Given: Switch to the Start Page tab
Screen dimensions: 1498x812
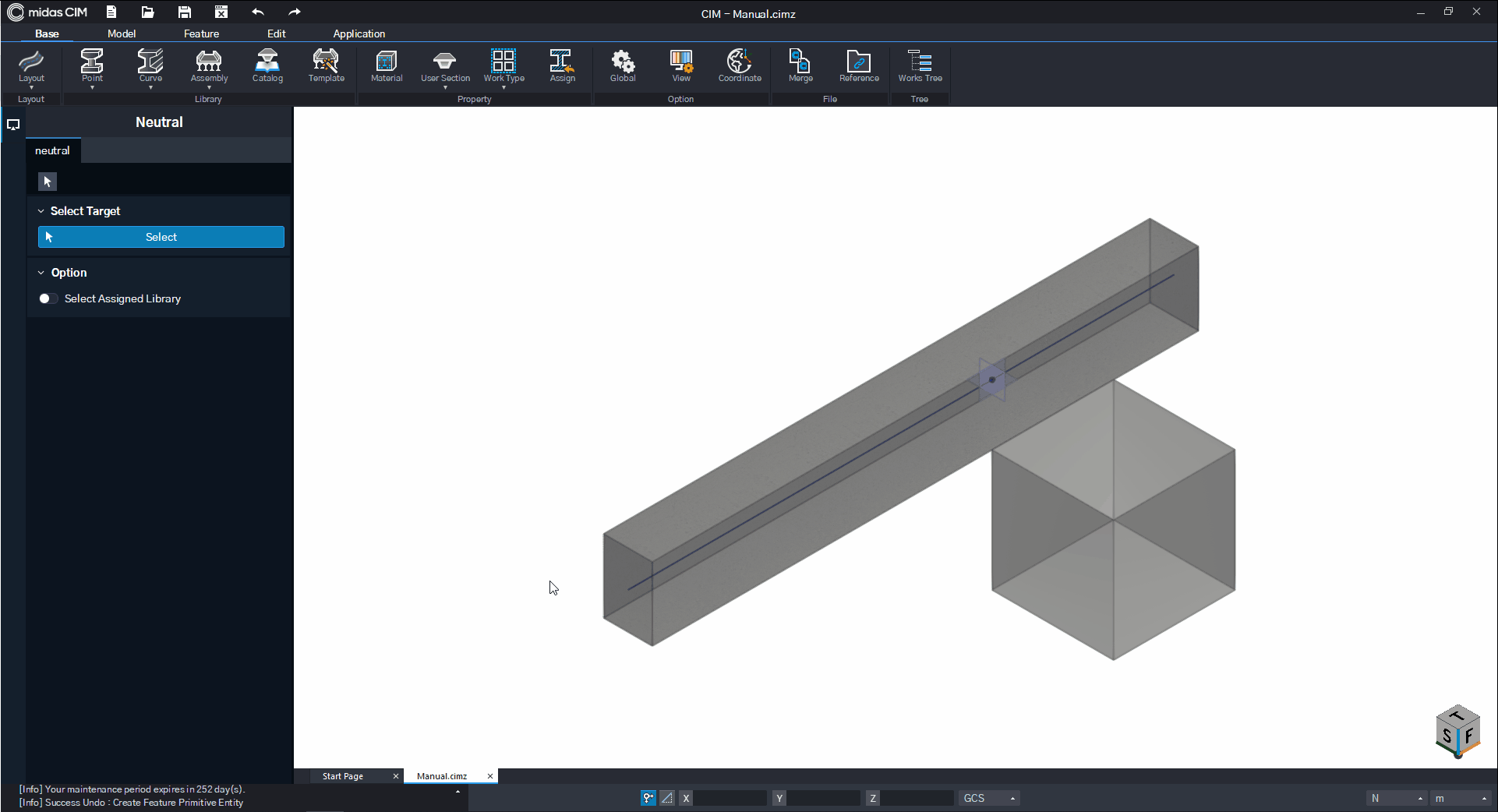Looking at the screenshot, I should pyautogui.click(x=343, y=776).
